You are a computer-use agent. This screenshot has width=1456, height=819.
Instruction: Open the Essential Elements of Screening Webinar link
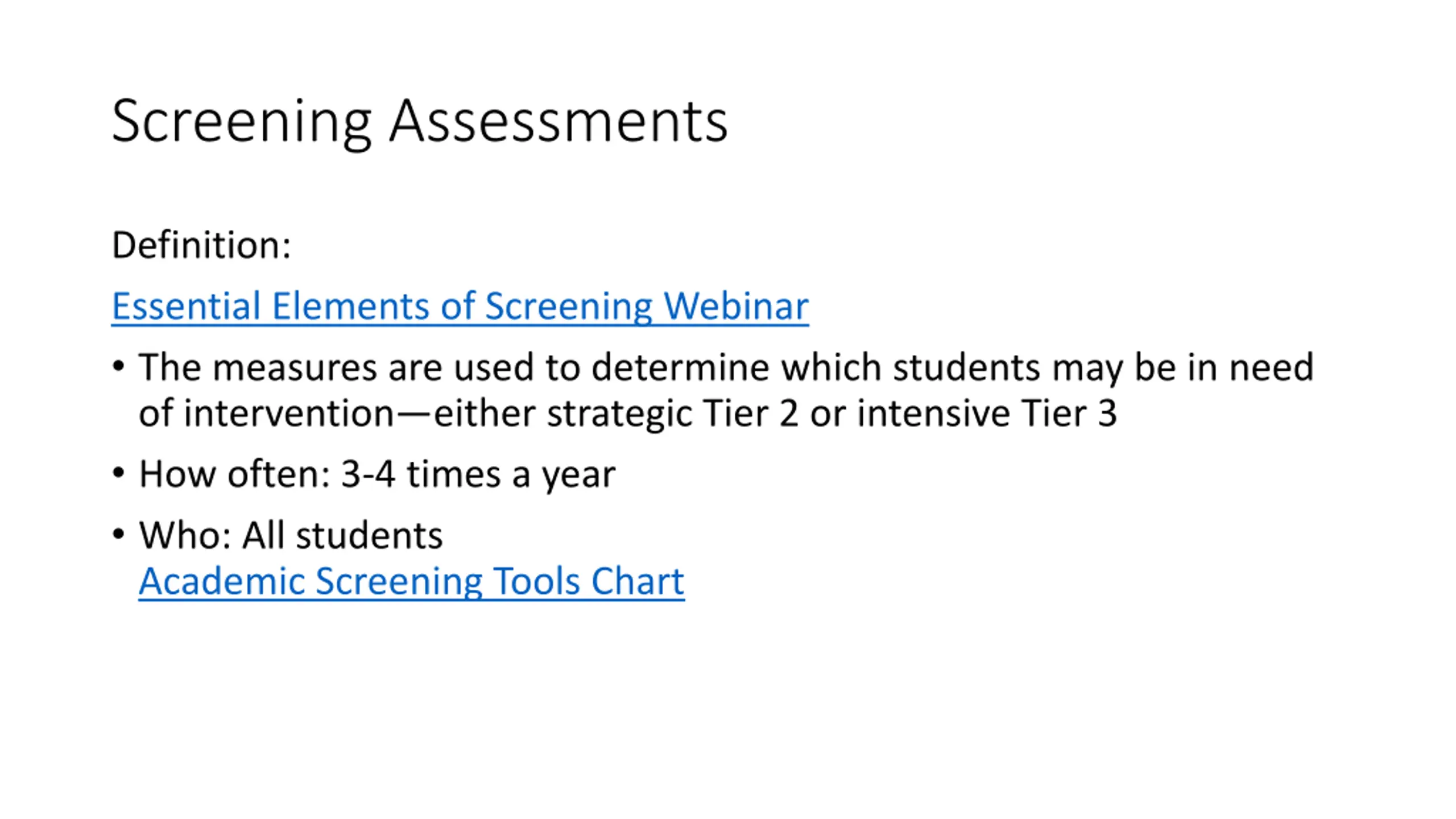[x=460, y=307]
